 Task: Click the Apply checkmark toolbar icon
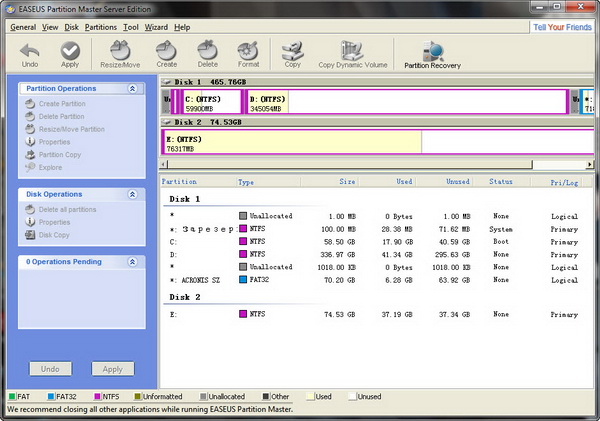point(69,53)
